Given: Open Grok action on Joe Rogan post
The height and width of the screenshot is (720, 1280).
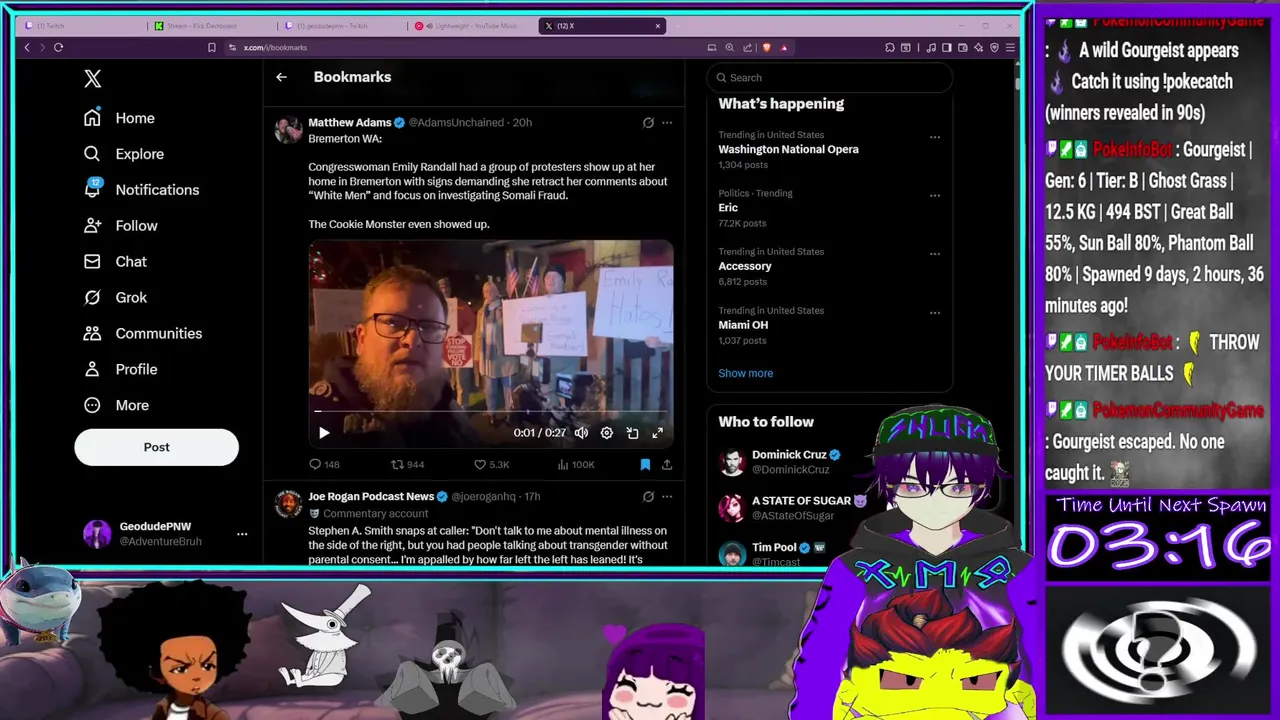Looking at the screenshot, I should click(x=648, y=496).
